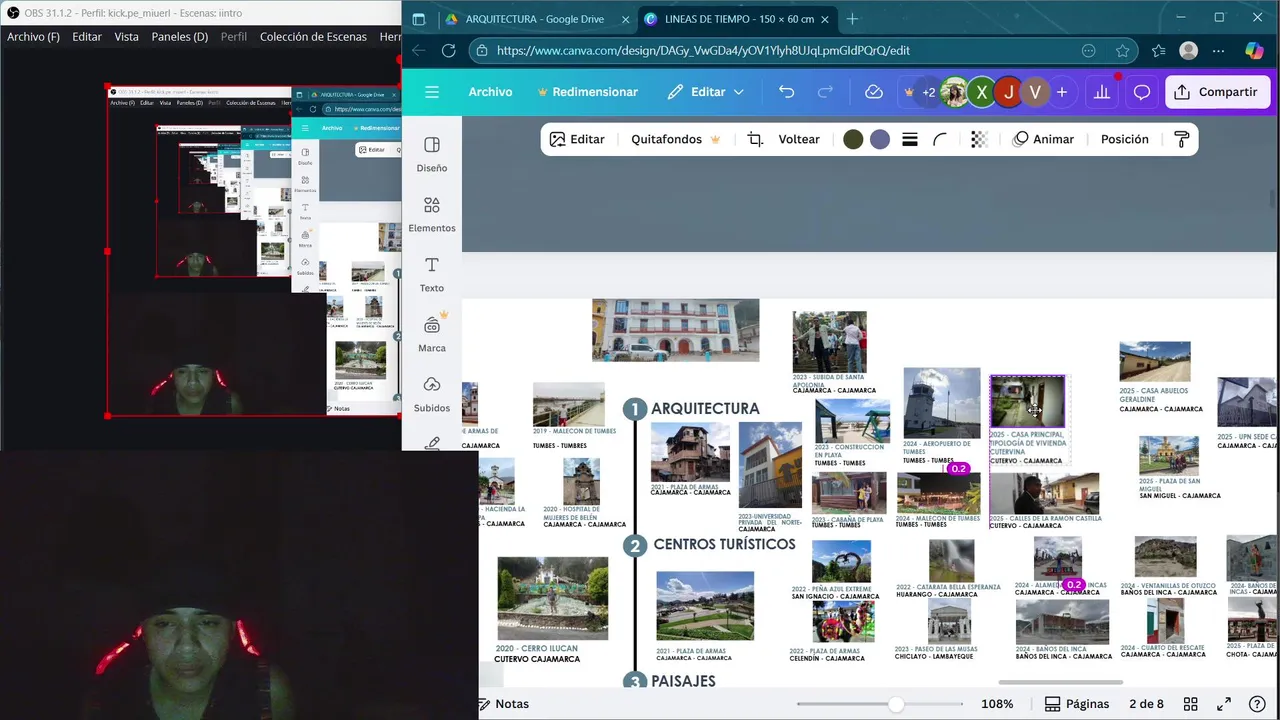Open the Subidos uploads panel

(432, 395)
